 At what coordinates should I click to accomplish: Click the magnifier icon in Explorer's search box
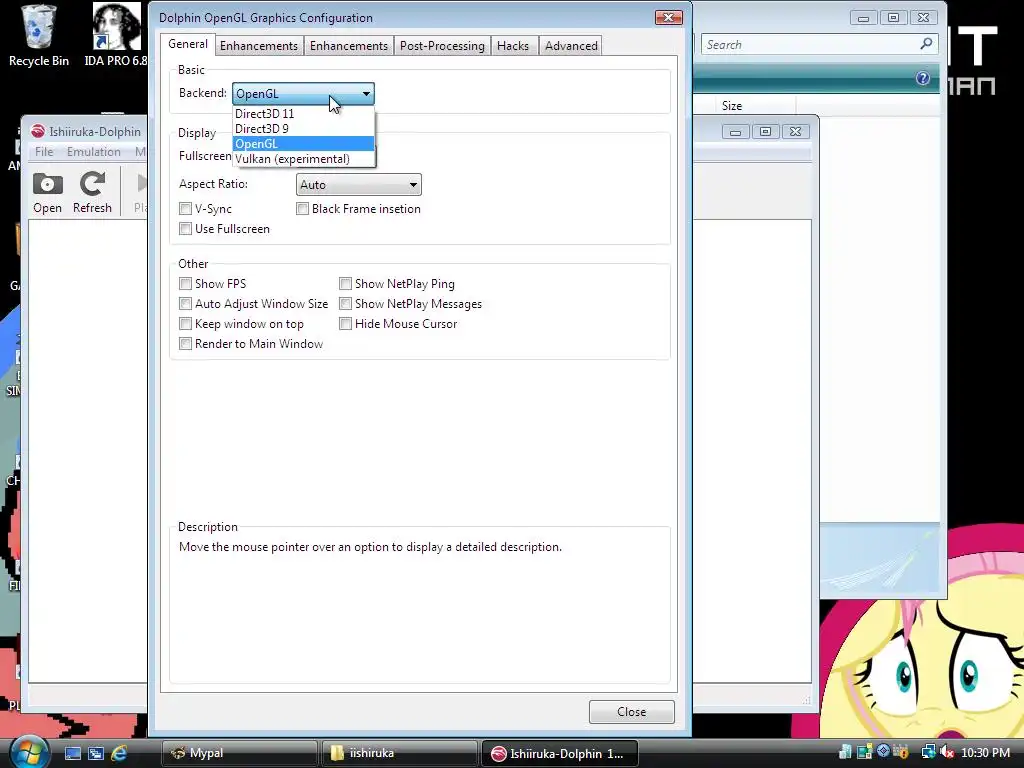[926, 44]
